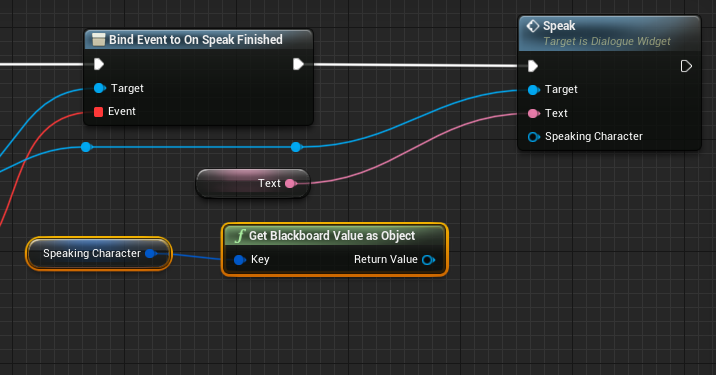This screenshot has width=716, height=375.
Task: Select the Key input pin on Get Blackboard node
Action: point(240,260)
